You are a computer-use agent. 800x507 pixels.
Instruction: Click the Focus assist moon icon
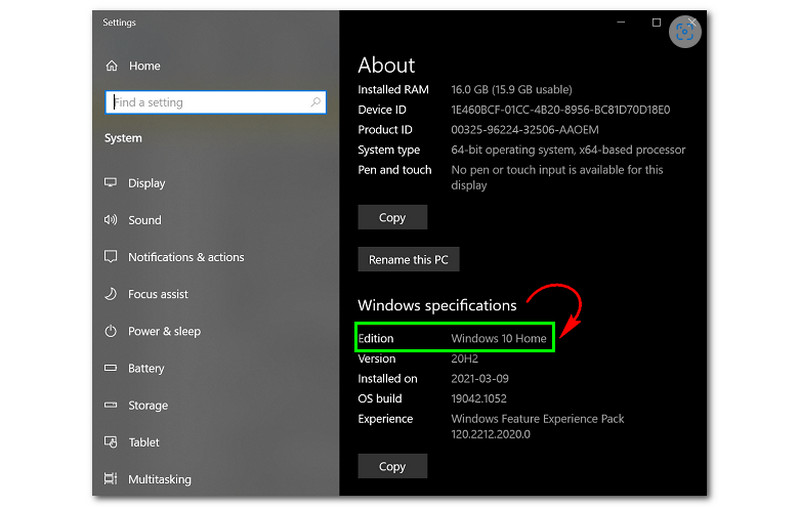(x=111, y=294)
